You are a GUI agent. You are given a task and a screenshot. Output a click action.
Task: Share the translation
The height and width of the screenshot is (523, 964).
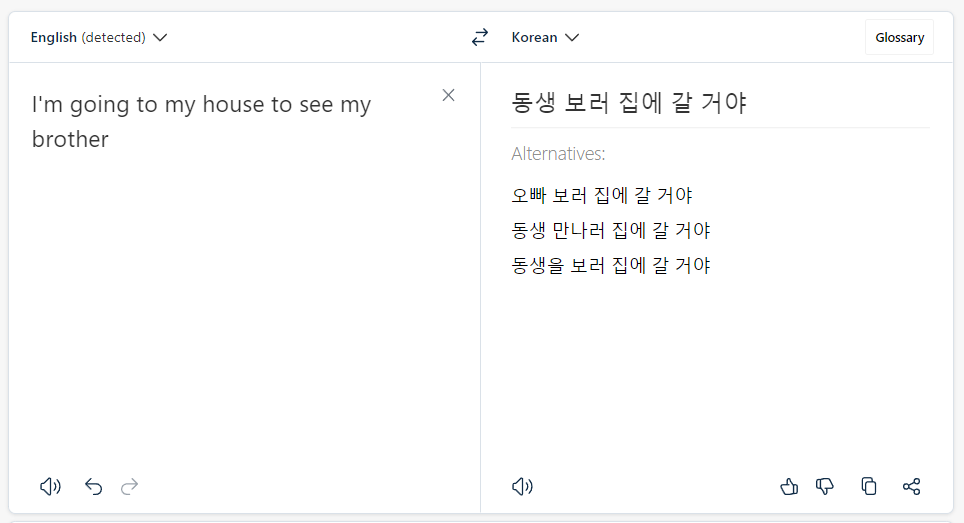(x=912, y=487)
